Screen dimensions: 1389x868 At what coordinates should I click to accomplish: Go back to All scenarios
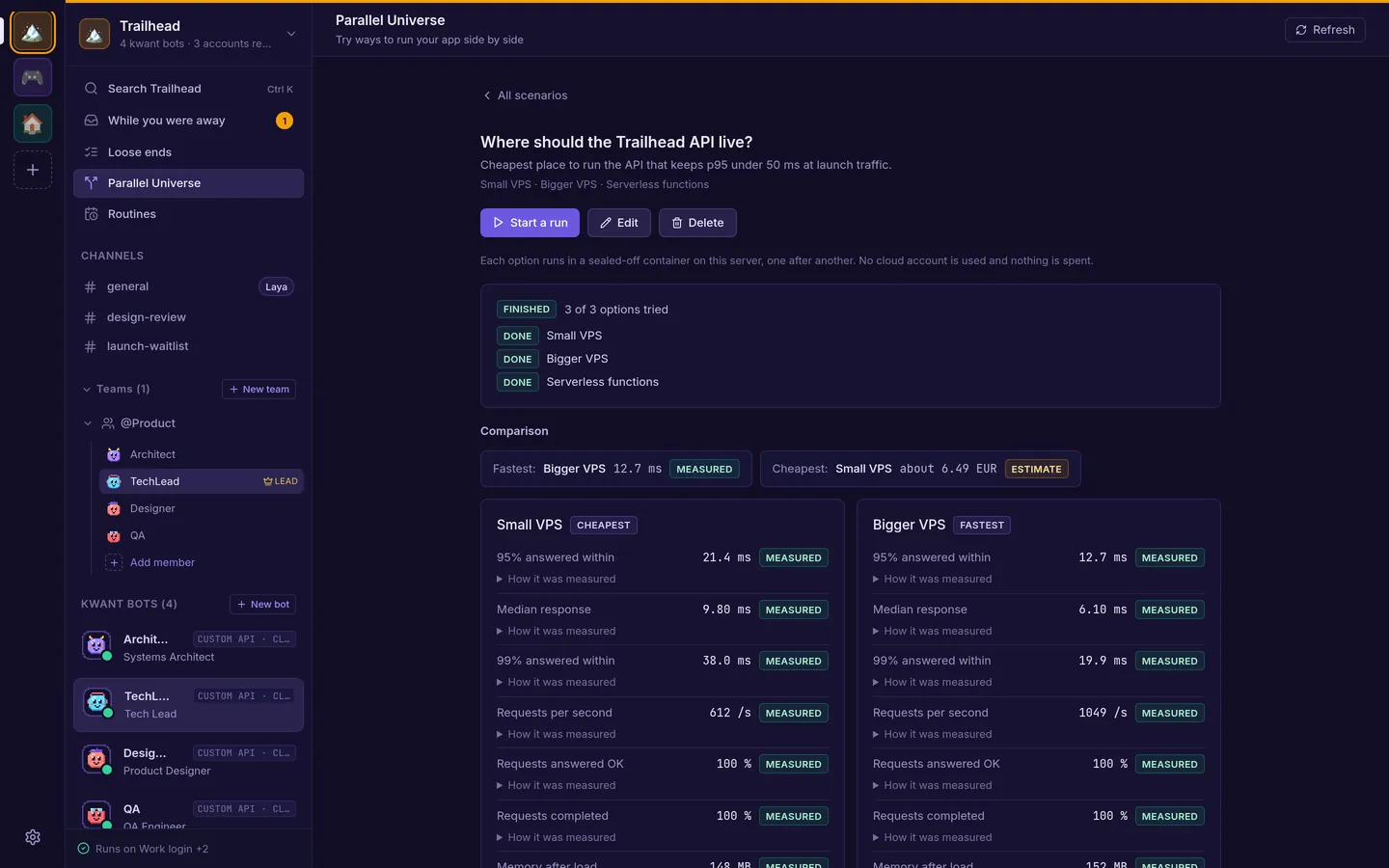click(525, 95)
